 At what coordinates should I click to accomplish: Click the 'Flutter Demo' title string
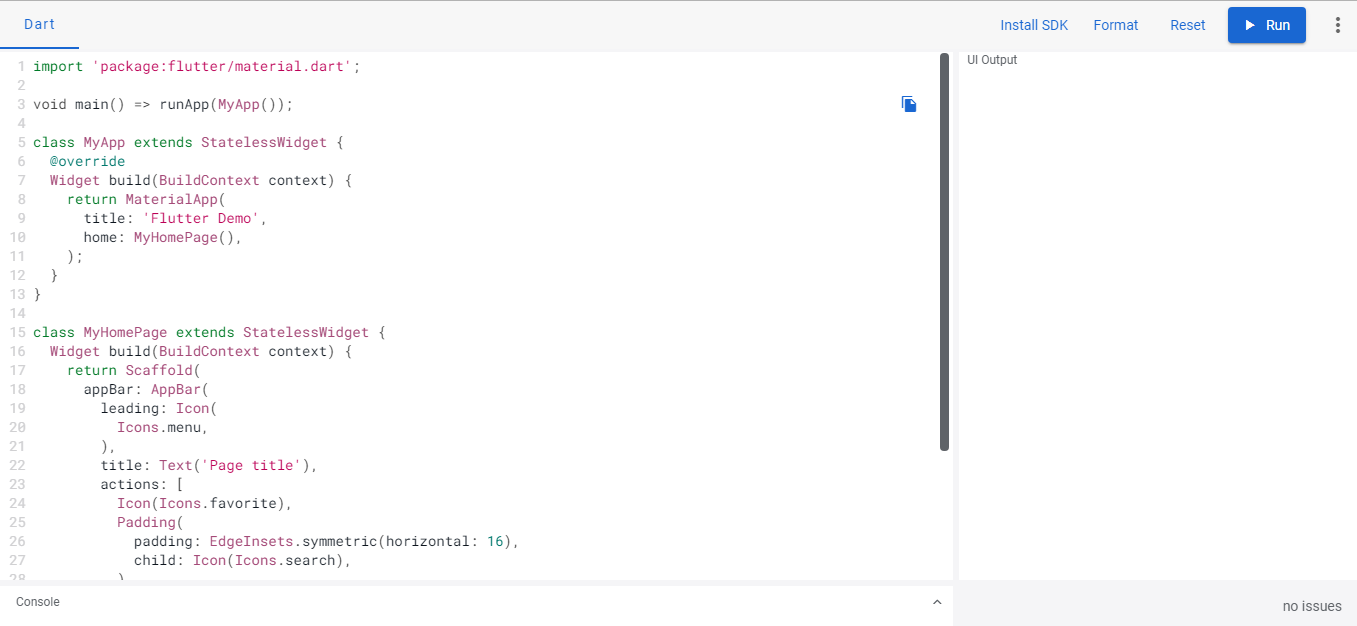(205, 218)
